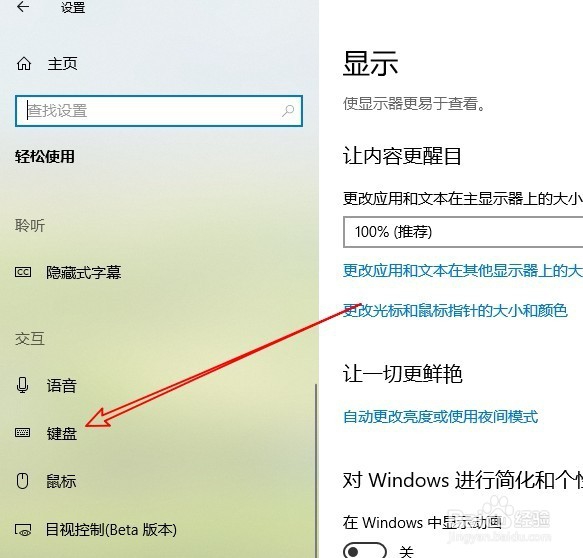Viewport: 583px width, 558px height.
Task: Select 目视控制(Beta 版本) item
Action: coord(111,530)
